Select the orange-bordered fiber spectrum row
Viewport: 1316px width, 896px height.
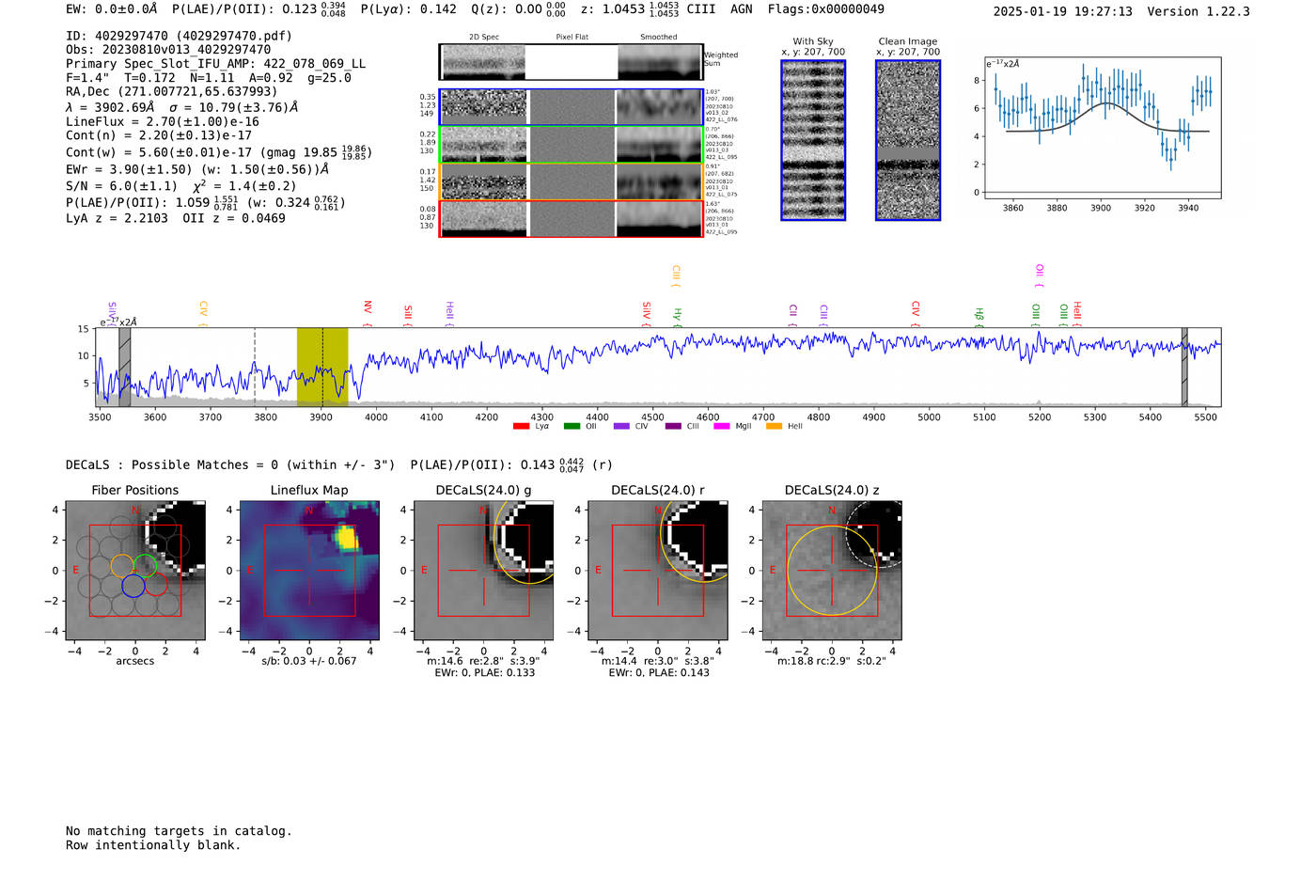[571, 181]
